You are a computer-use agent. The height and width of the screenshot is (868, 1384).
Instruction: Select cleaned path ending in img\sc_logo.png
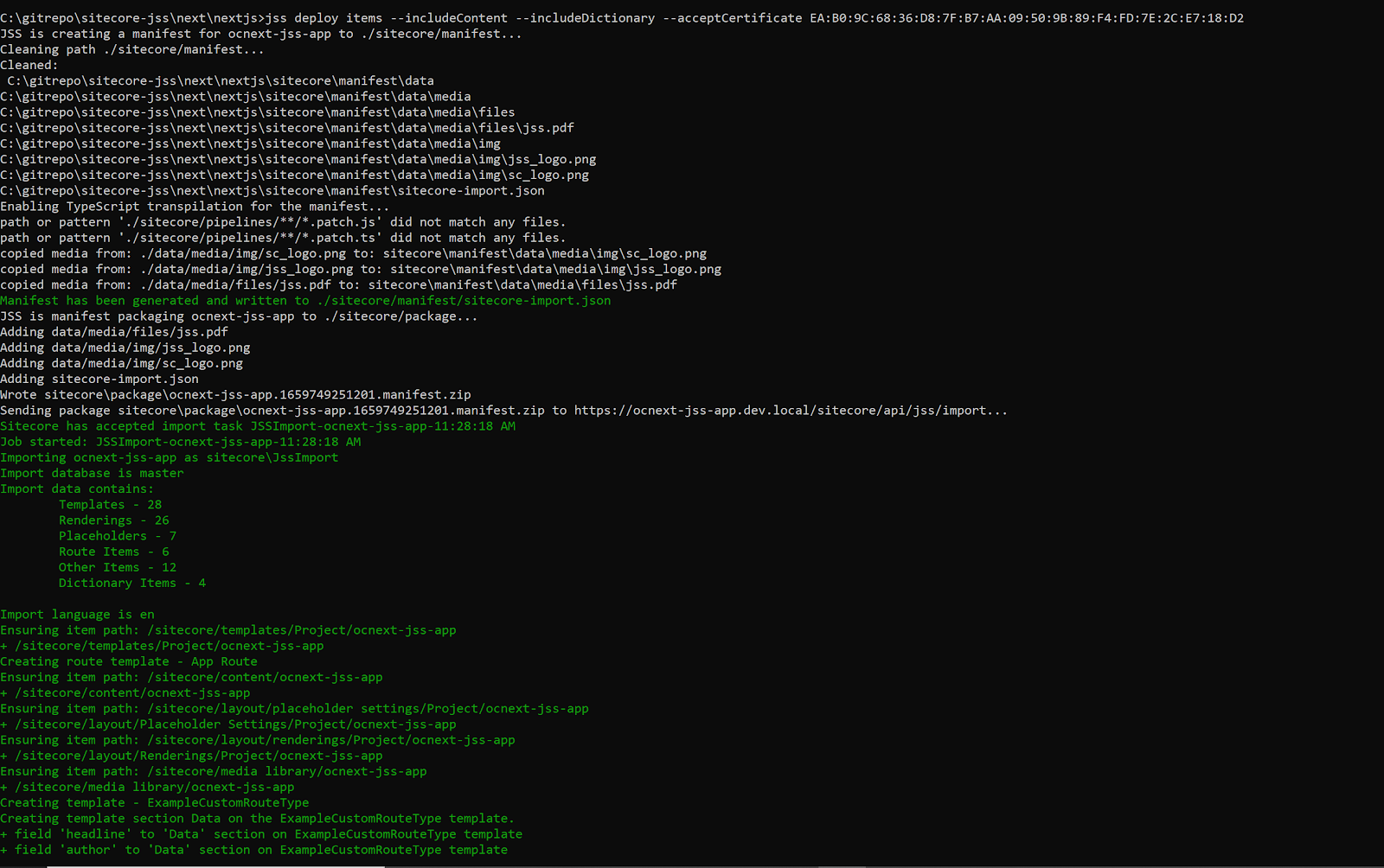coord(294,175)
